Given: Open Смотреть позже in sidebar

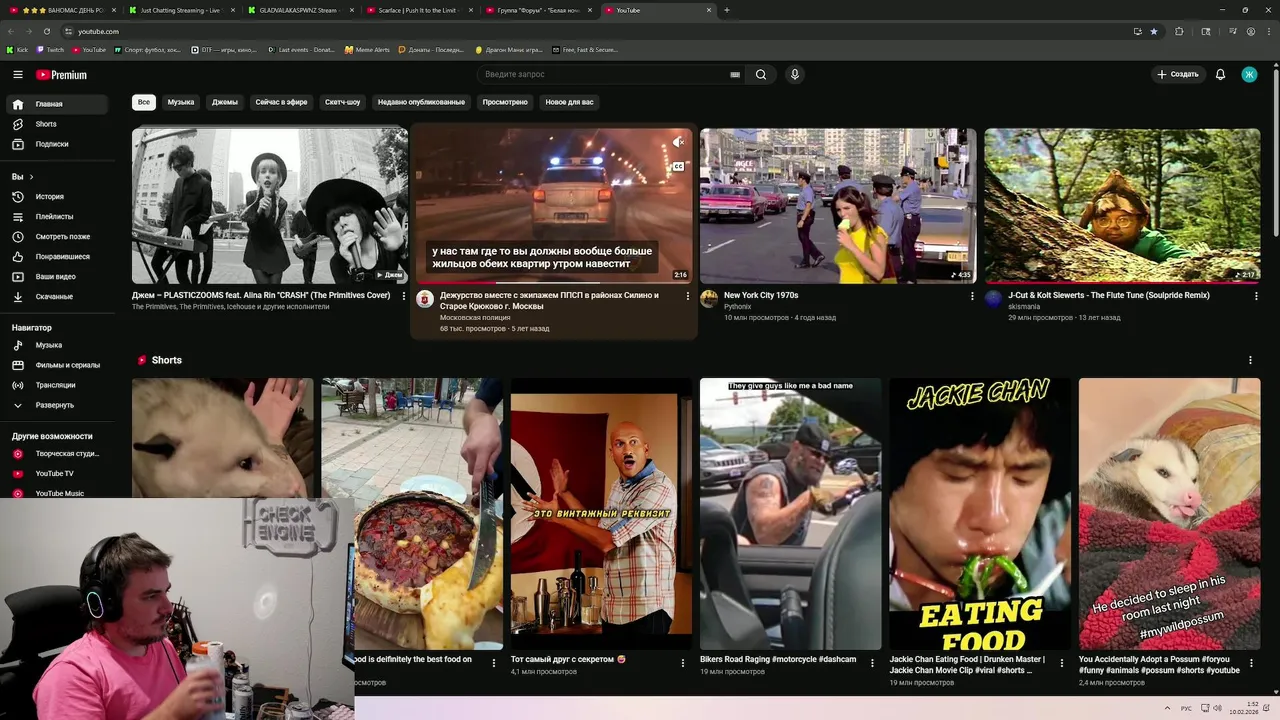Looking at the screenshot, I should tap(57, 236).
